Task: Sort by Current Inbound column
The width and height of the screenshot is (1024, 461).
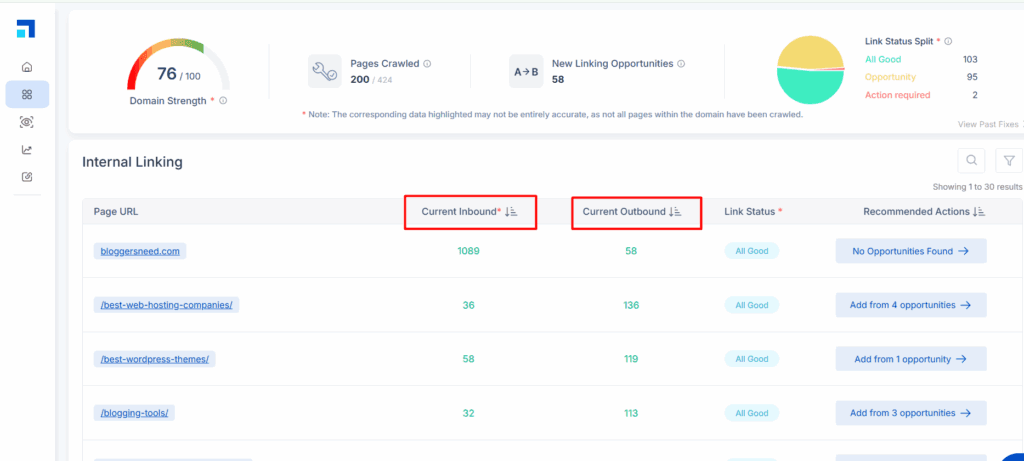Action: coord(511,212)
